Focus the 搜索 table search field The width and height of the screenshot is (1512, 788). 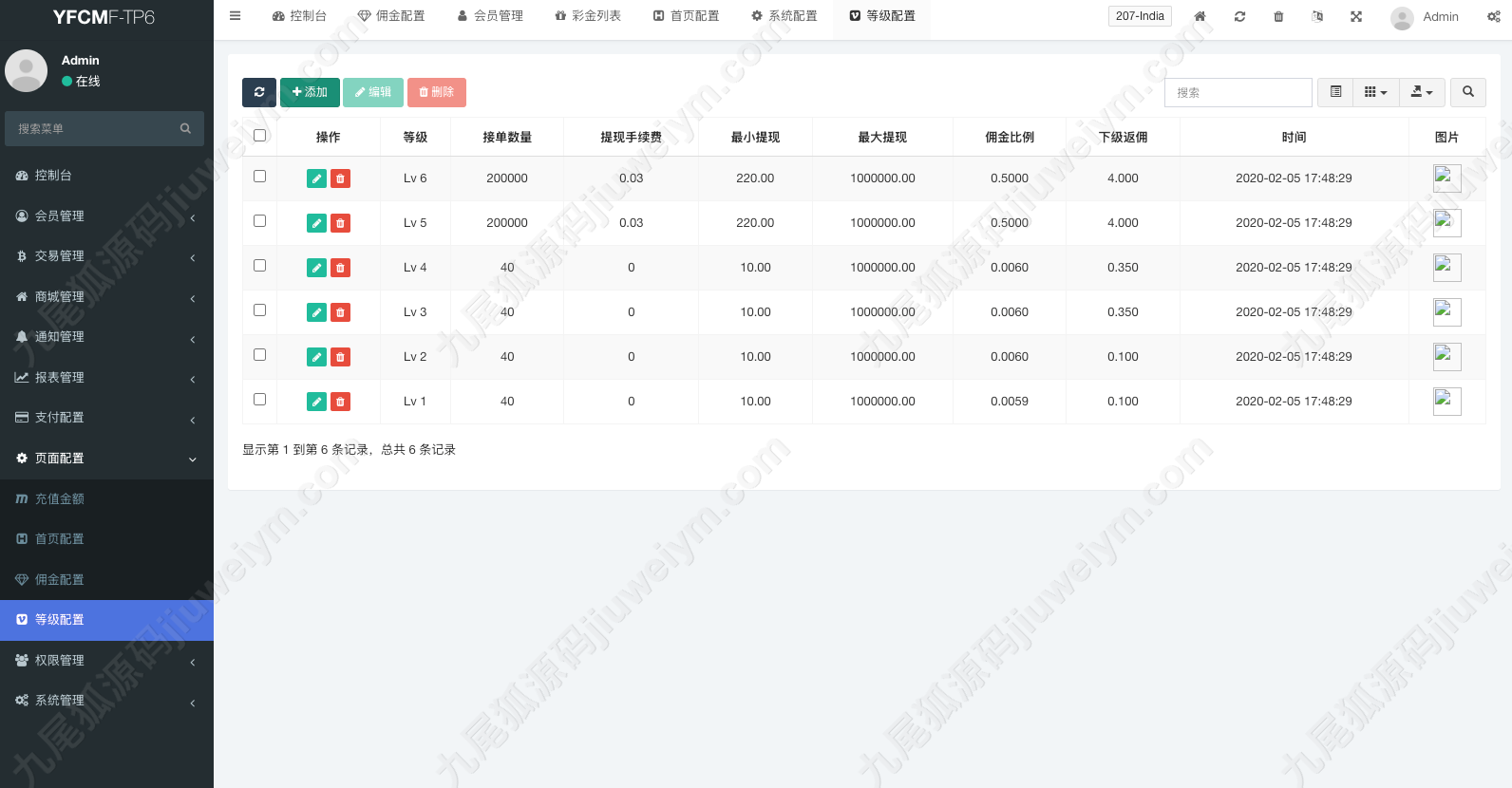tap(1238, 92)
